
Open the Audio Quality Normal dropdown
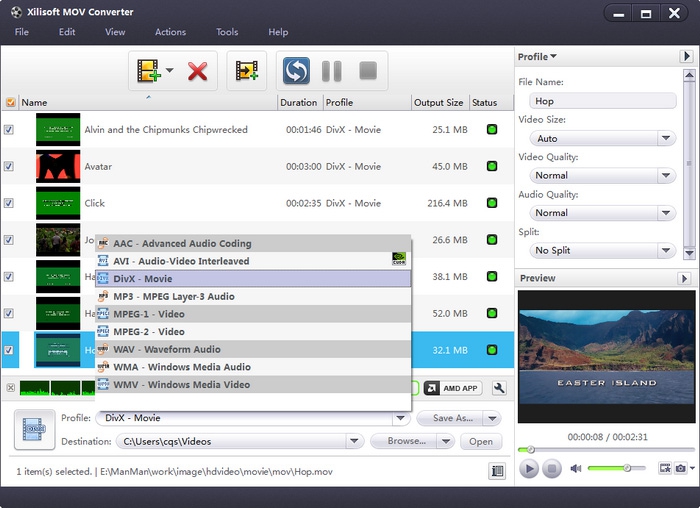(x=666, y=213)
